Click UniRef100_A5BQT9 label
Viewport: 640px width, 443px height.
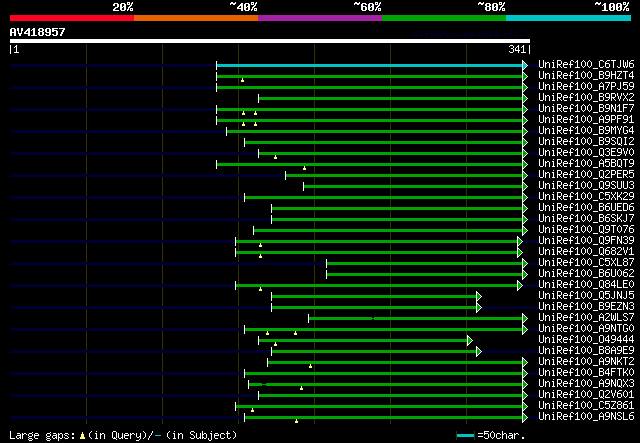point(586,164)
